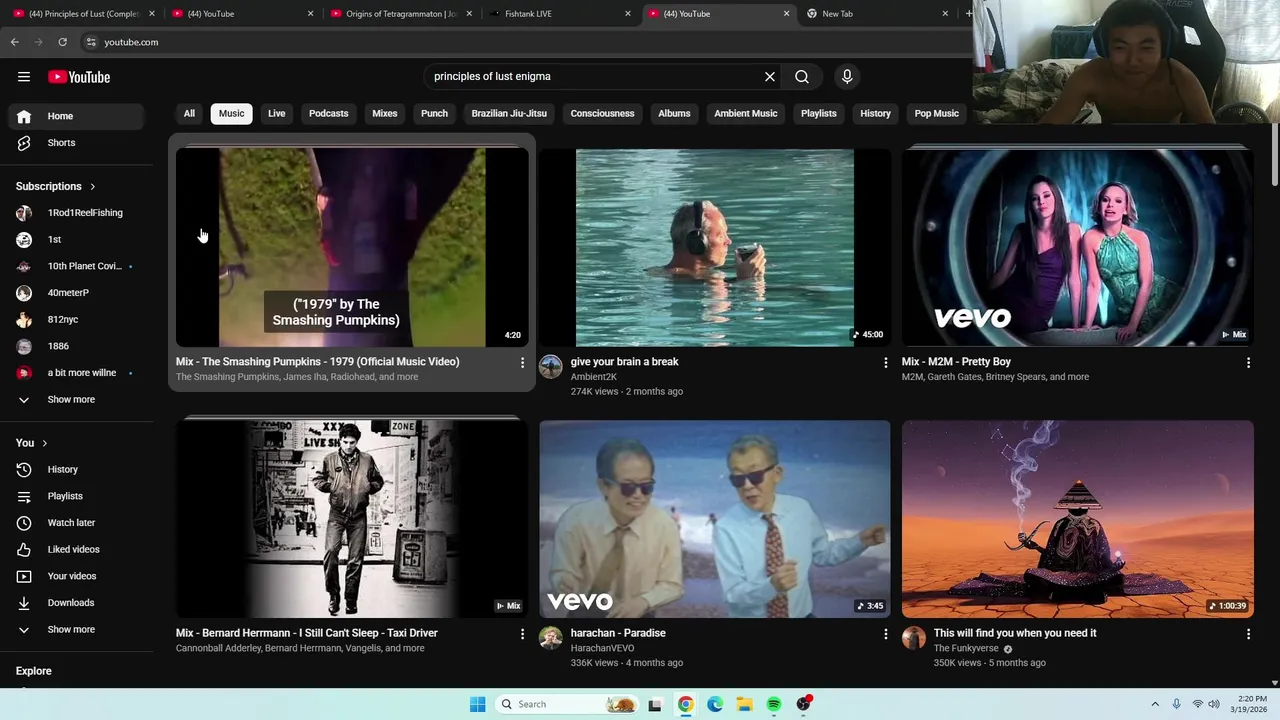Viewport: 1280px width, 720px height.
Task: Open options menu for Smashing Pumpkins mix
Action: [522, 363]
